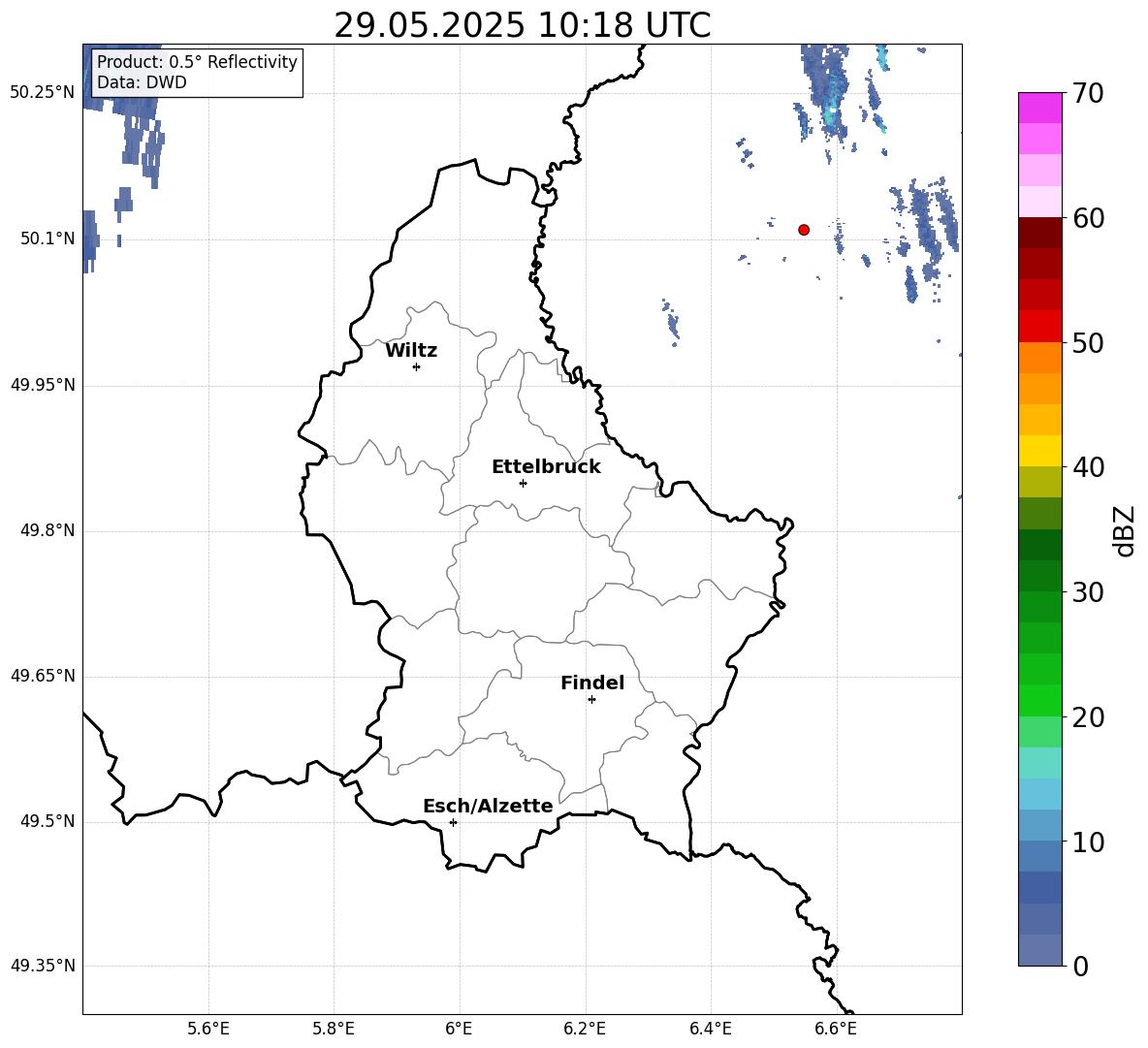Click the red radar location dot
The width and height of the screenshot is (1148, 1048).
point(803,229)
